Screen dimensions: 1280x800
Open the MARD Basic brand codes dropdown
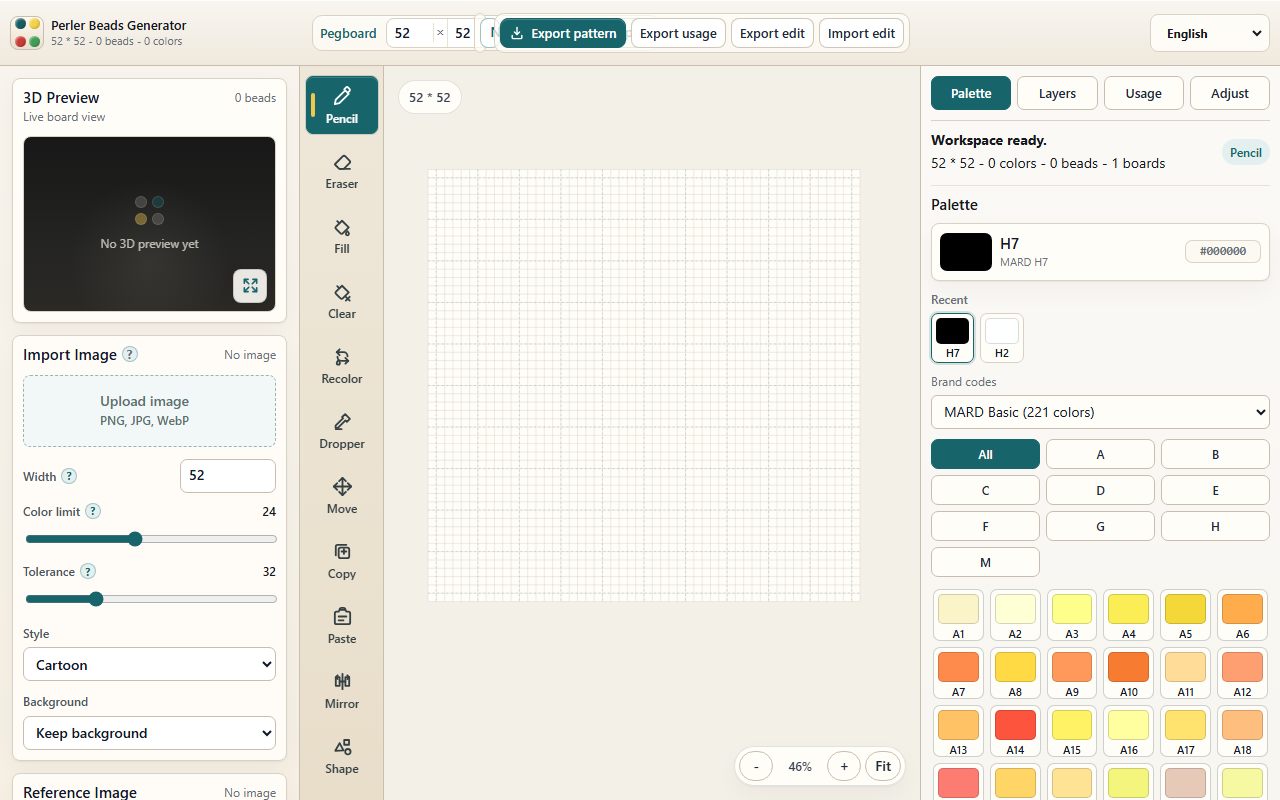click(x=1100, y=412)
